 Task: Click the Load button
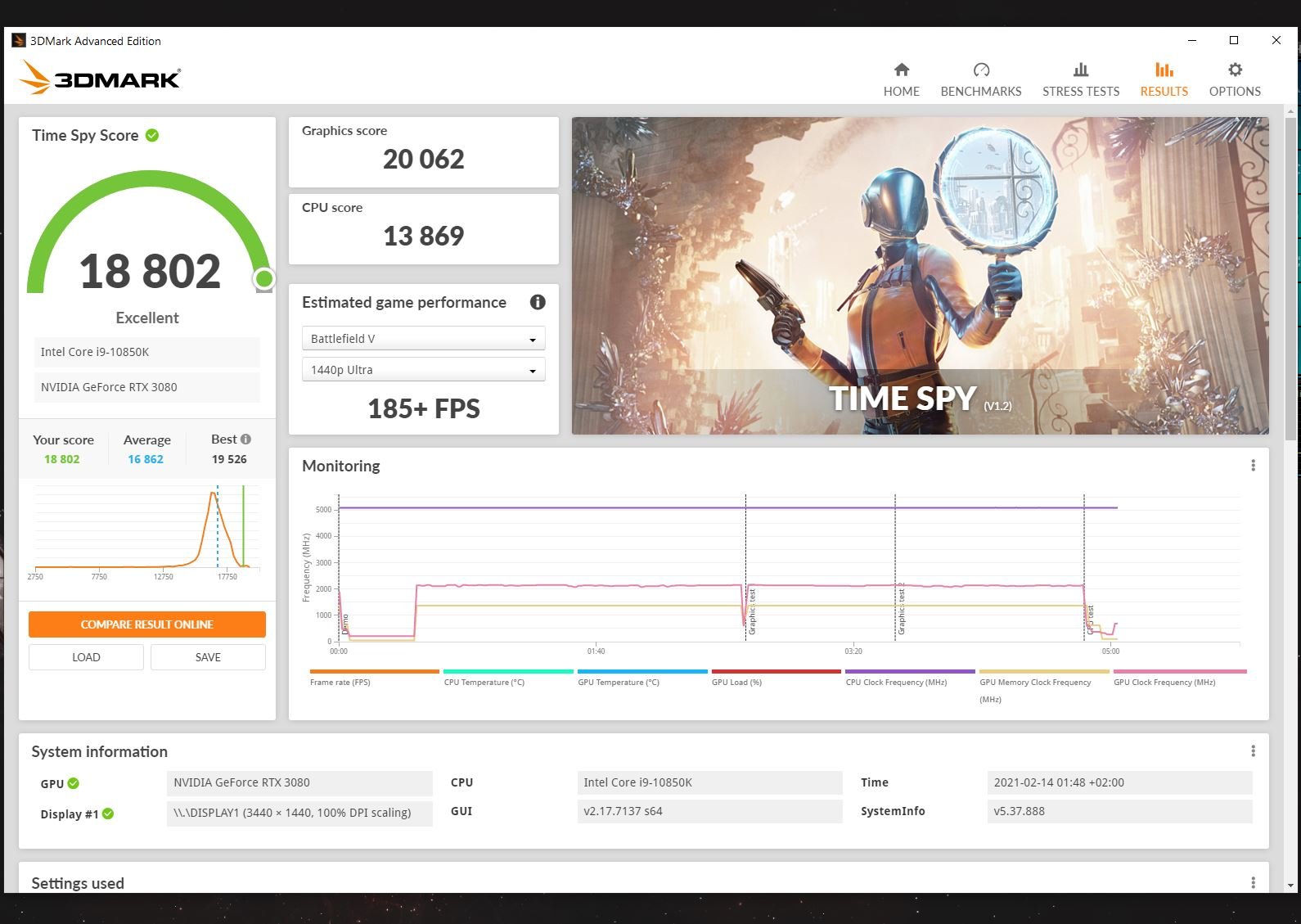click(86, 657)
